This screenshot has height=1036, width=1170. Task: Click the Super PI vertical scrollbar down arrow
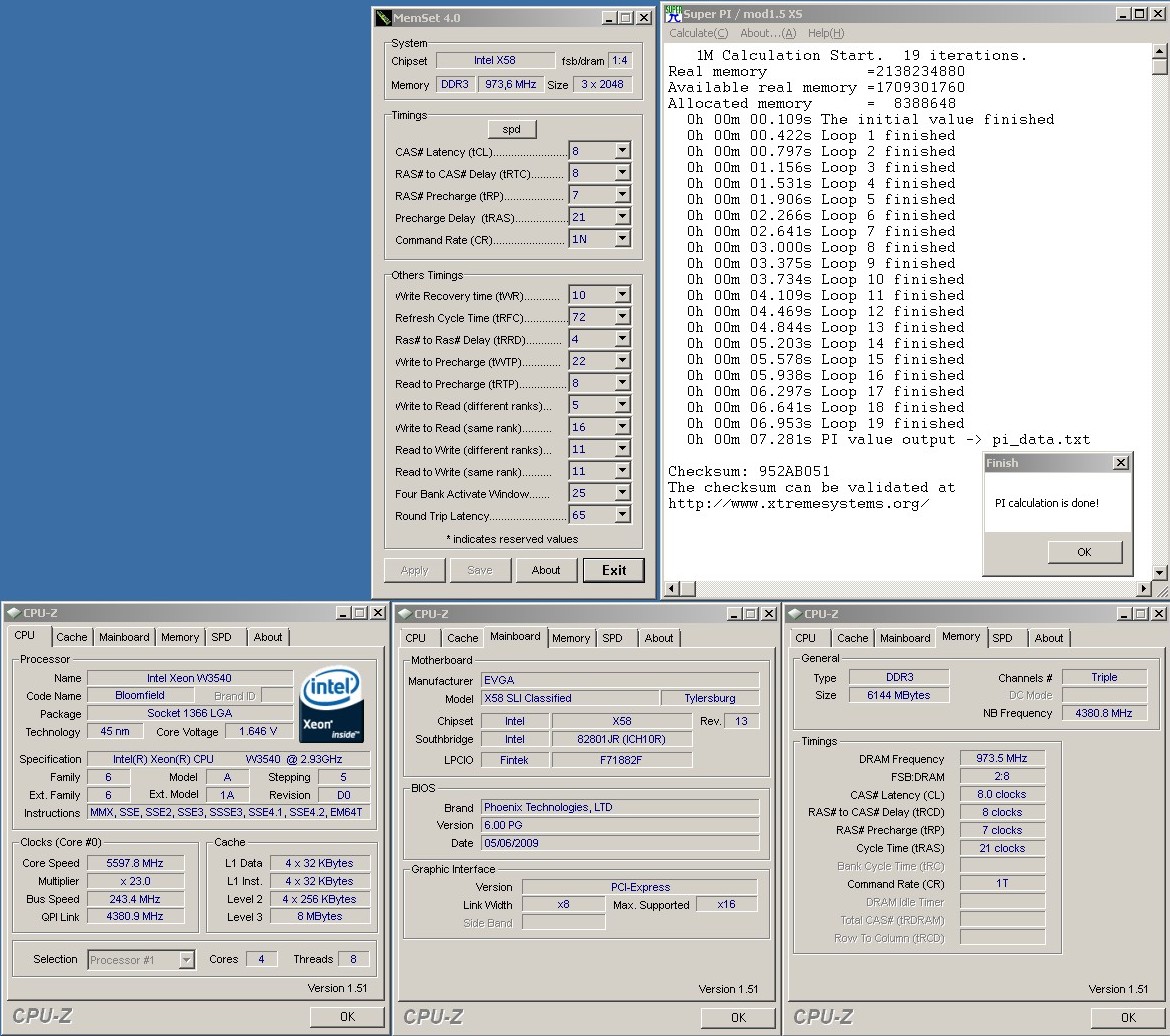[1160, 572]
